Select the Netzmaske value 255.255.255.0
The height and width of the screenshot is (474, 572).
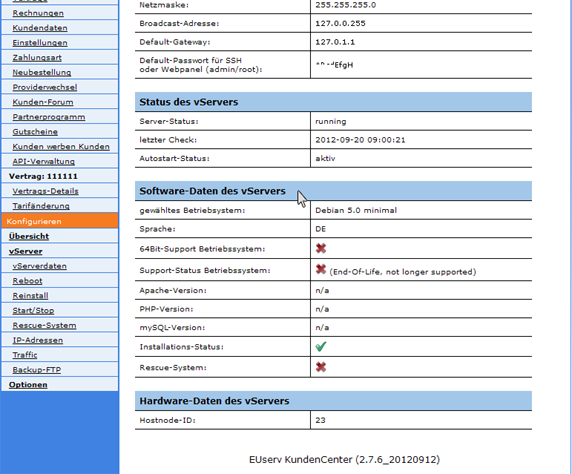(346, 5)
